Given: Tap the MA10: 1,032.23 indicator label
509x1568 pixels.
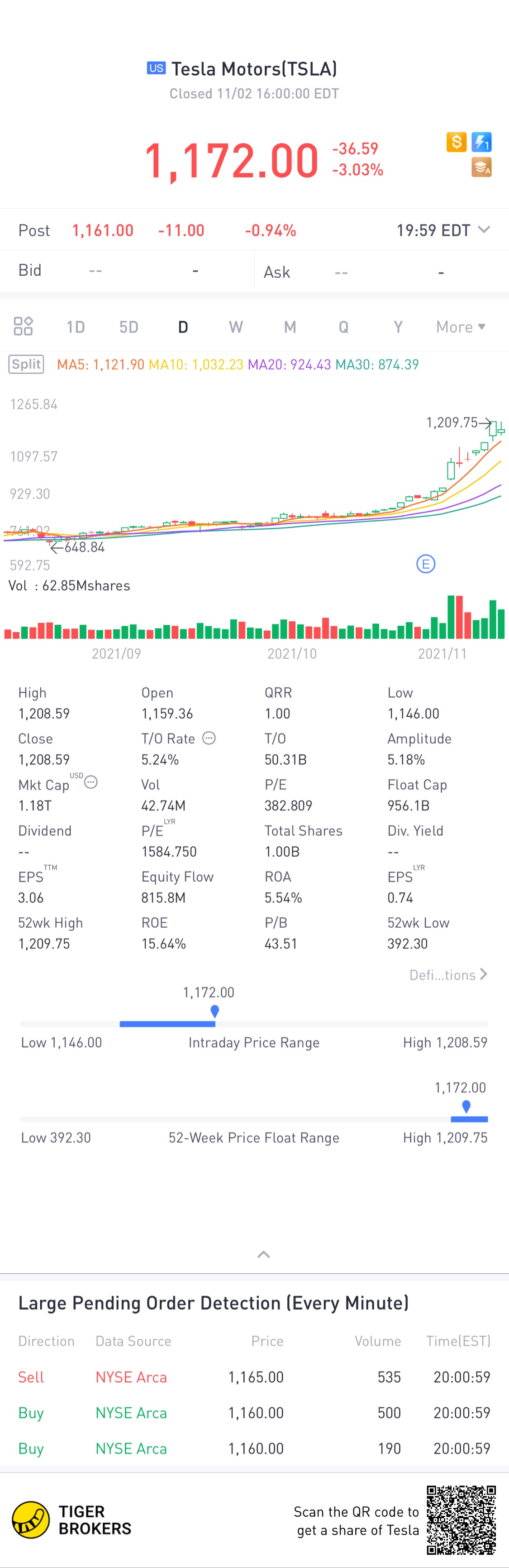Looking at the screenshot, I should (x=196, y=364).
